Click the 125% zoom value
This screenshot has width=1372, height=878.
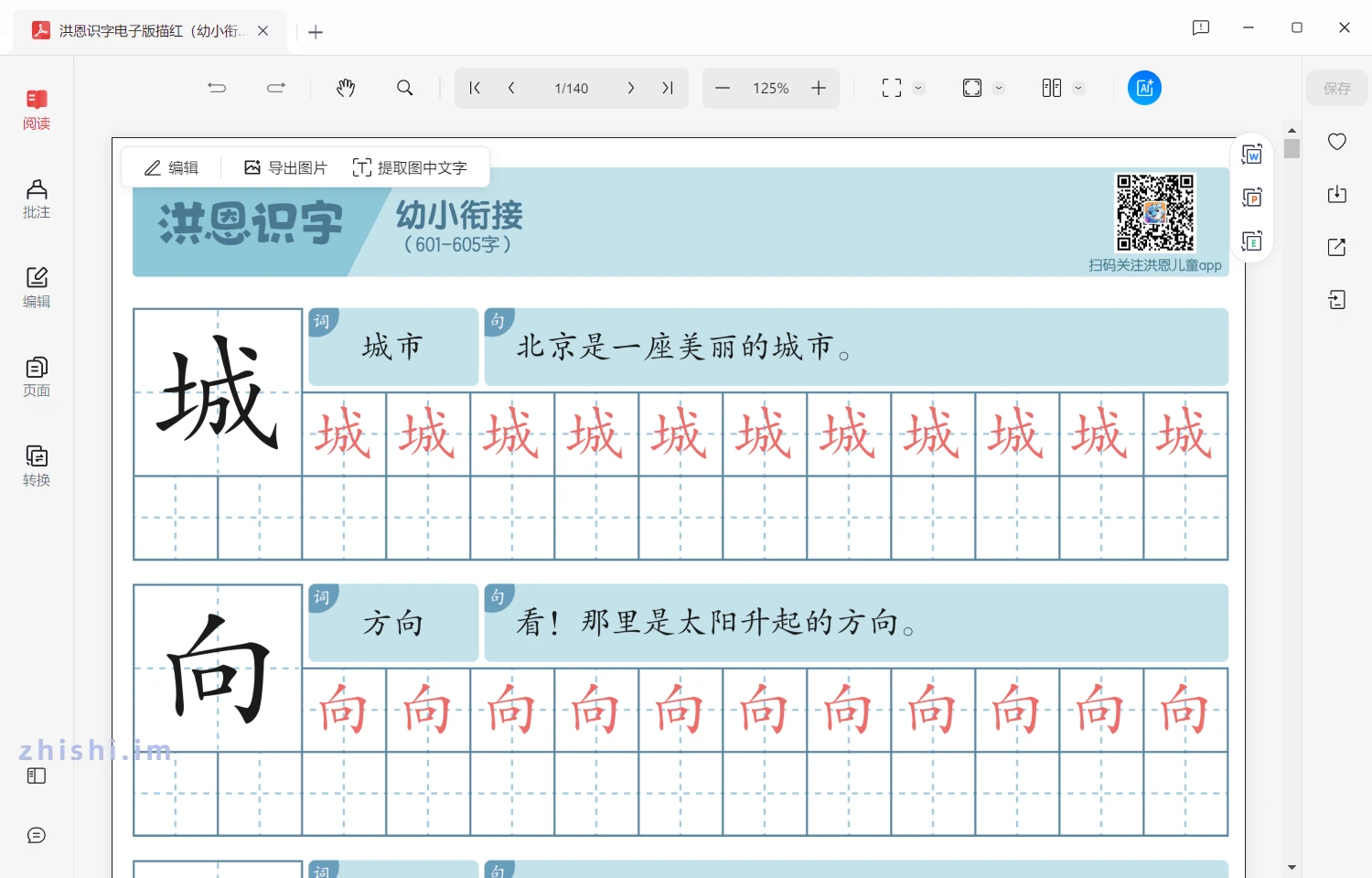(771, 88)
